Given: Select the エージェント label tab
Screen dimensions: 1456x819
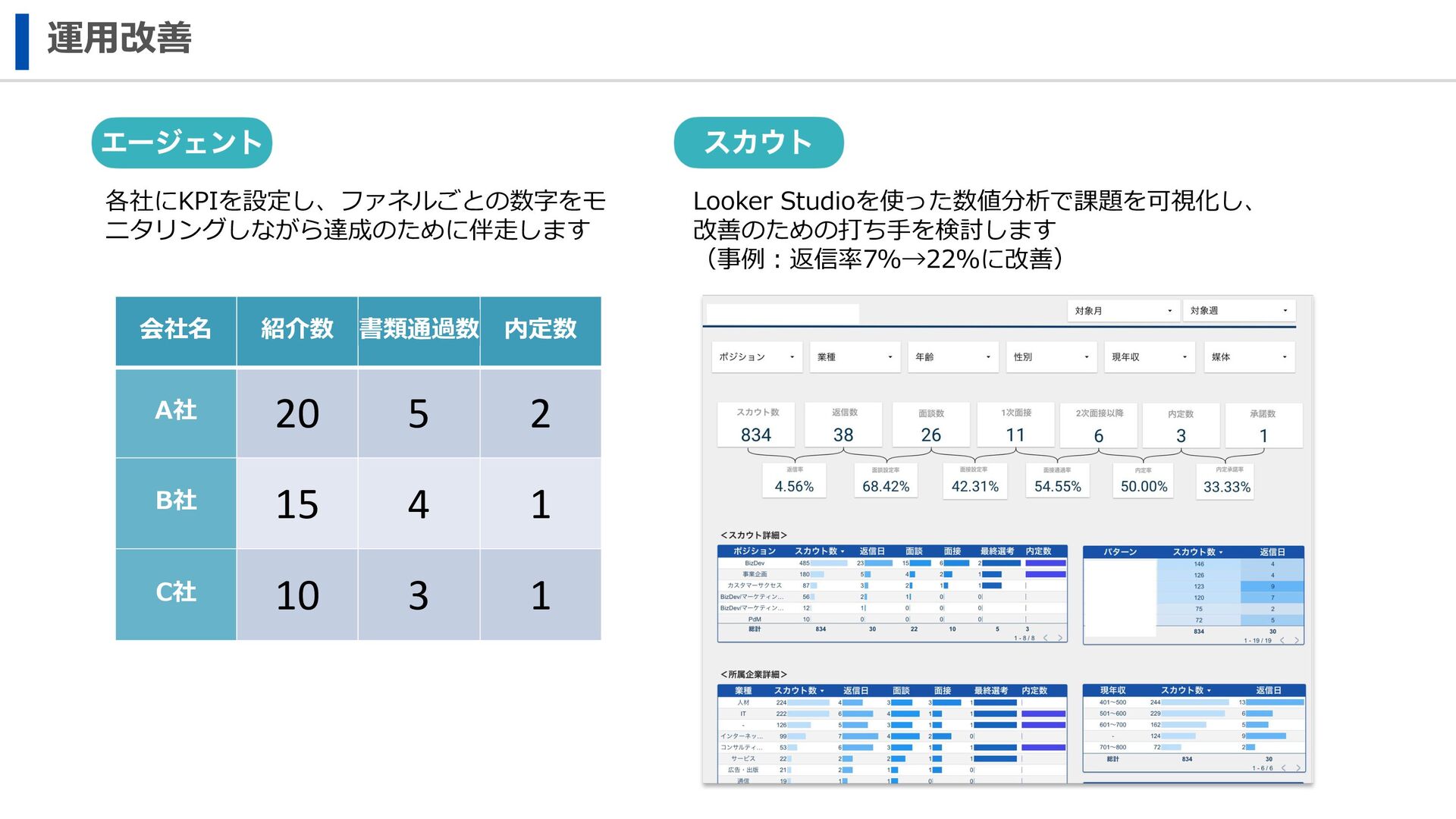Looking at the screenshot, I should tap(181, 143).
